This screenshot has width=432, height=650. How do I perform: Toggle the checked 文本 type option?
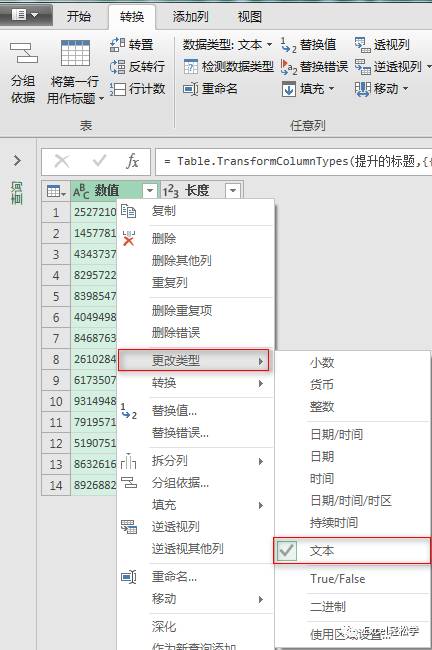pos(352,551)
